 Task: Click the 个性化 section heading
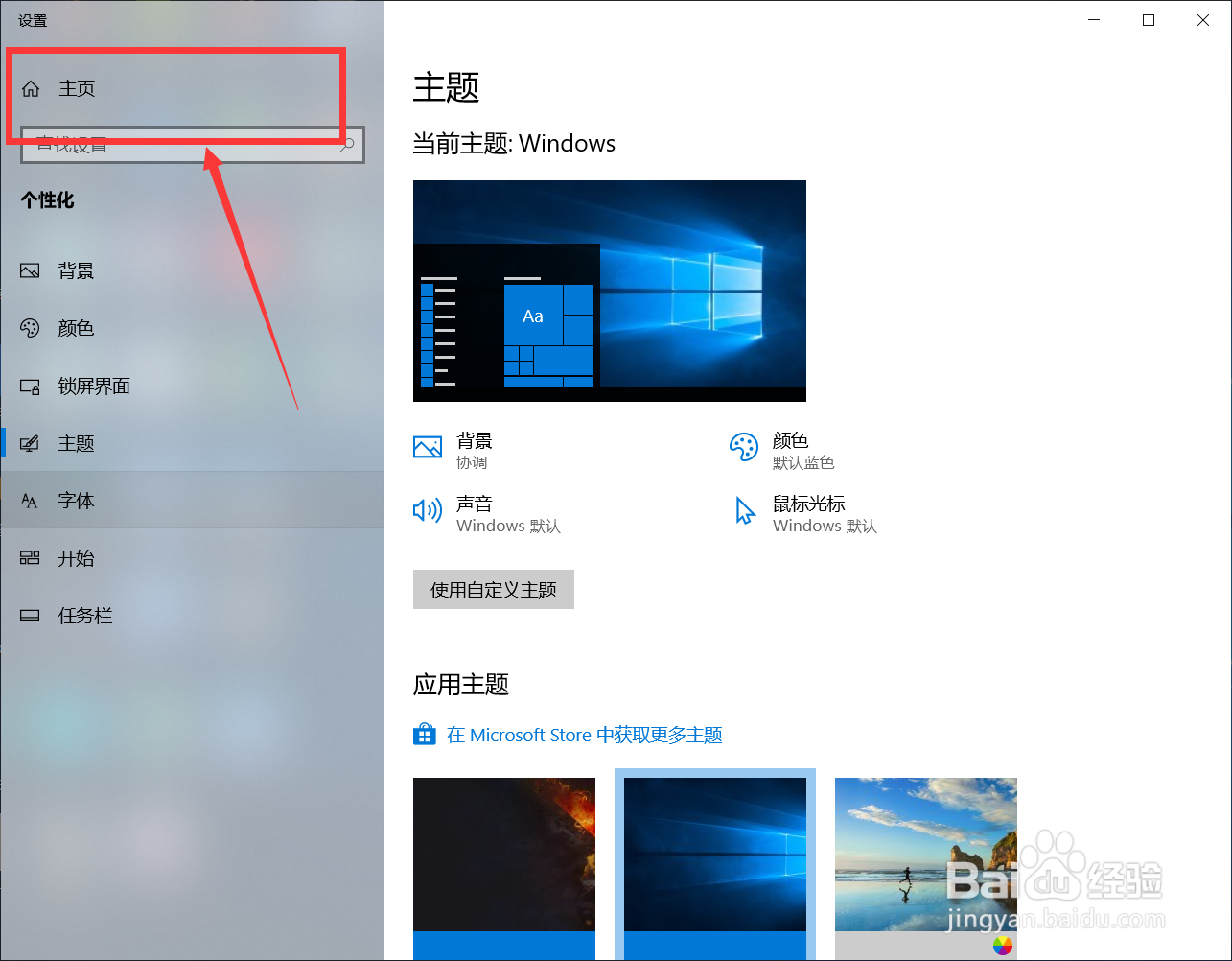pos(48,200)
